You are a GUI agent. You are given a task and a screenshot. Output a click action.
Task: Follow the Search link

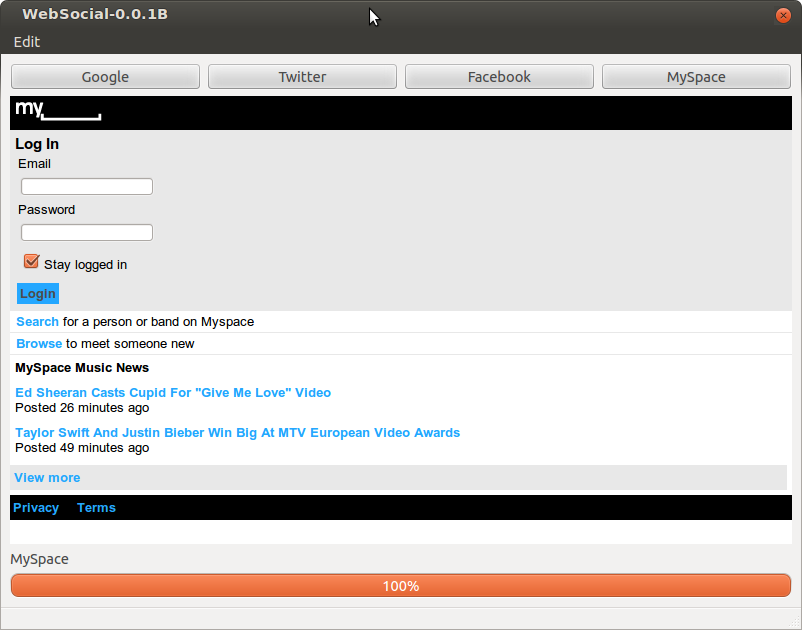tap(37, 322)
